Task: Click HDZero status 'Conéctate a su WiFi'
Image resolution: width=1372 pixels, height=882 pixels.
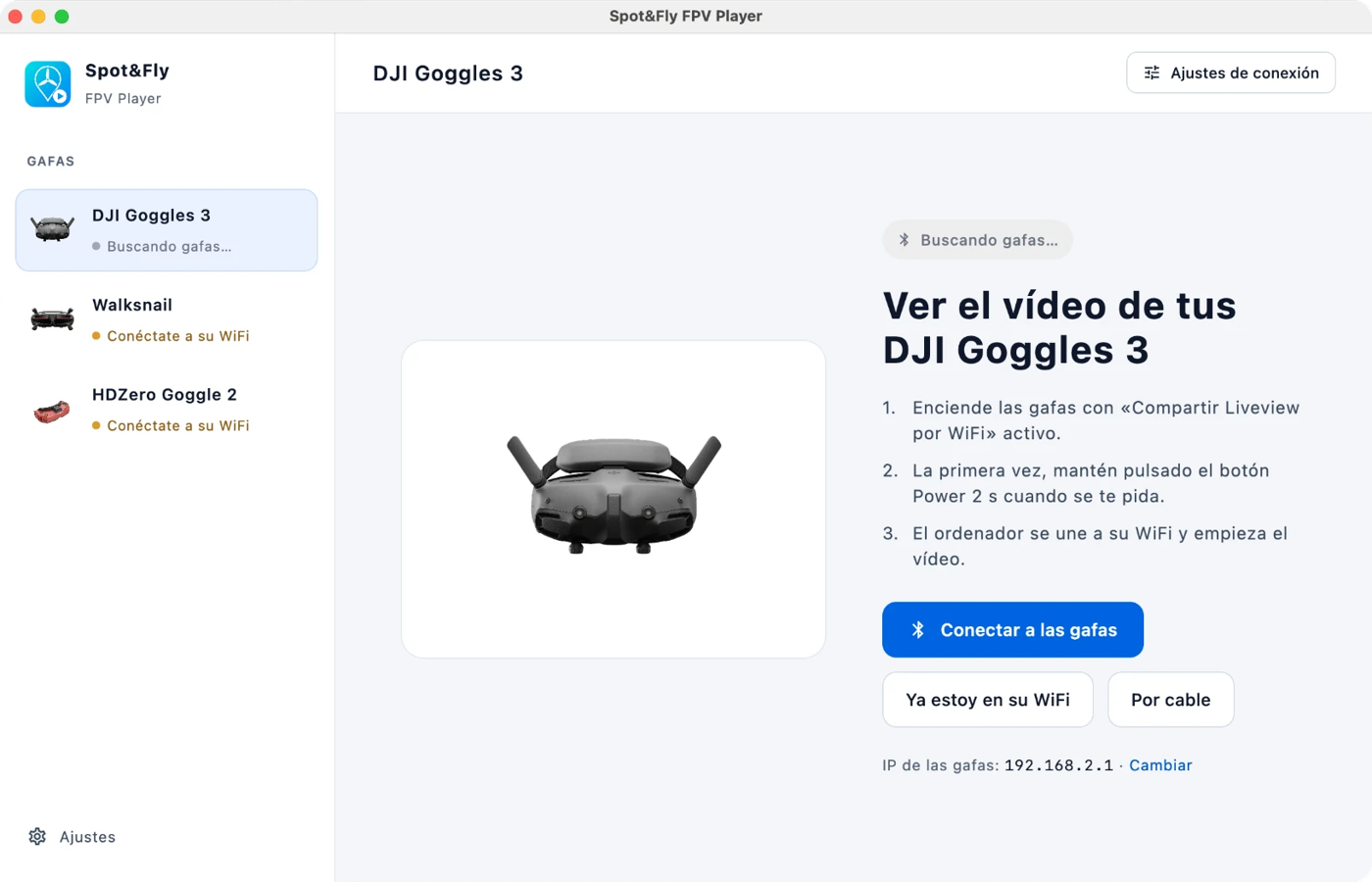Action: point(177,425)
